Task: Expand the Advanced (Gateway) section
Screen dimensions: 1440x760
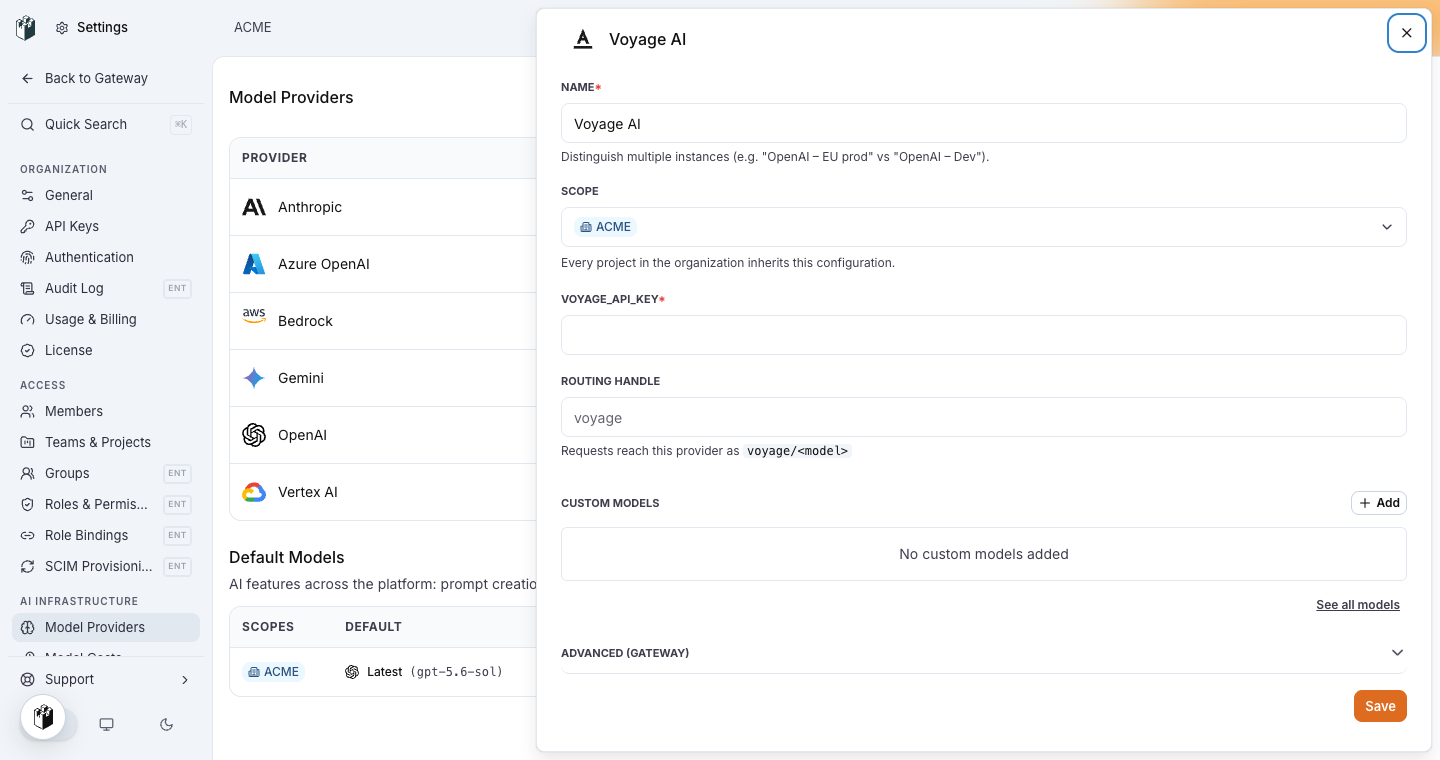Action: [984, 653]
